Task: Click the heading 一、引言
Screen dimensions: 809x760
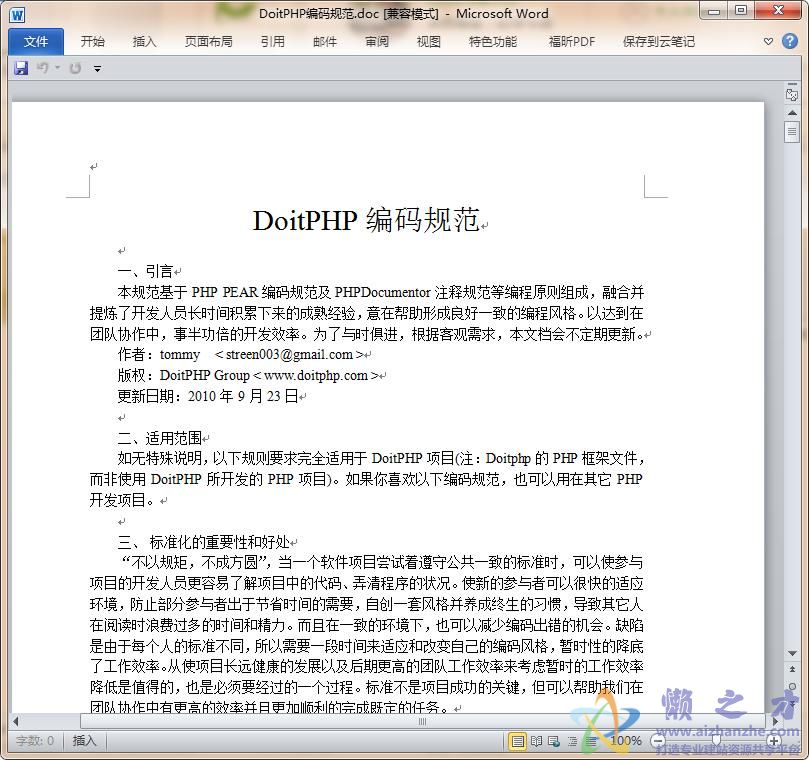Action: pos(145,271)
